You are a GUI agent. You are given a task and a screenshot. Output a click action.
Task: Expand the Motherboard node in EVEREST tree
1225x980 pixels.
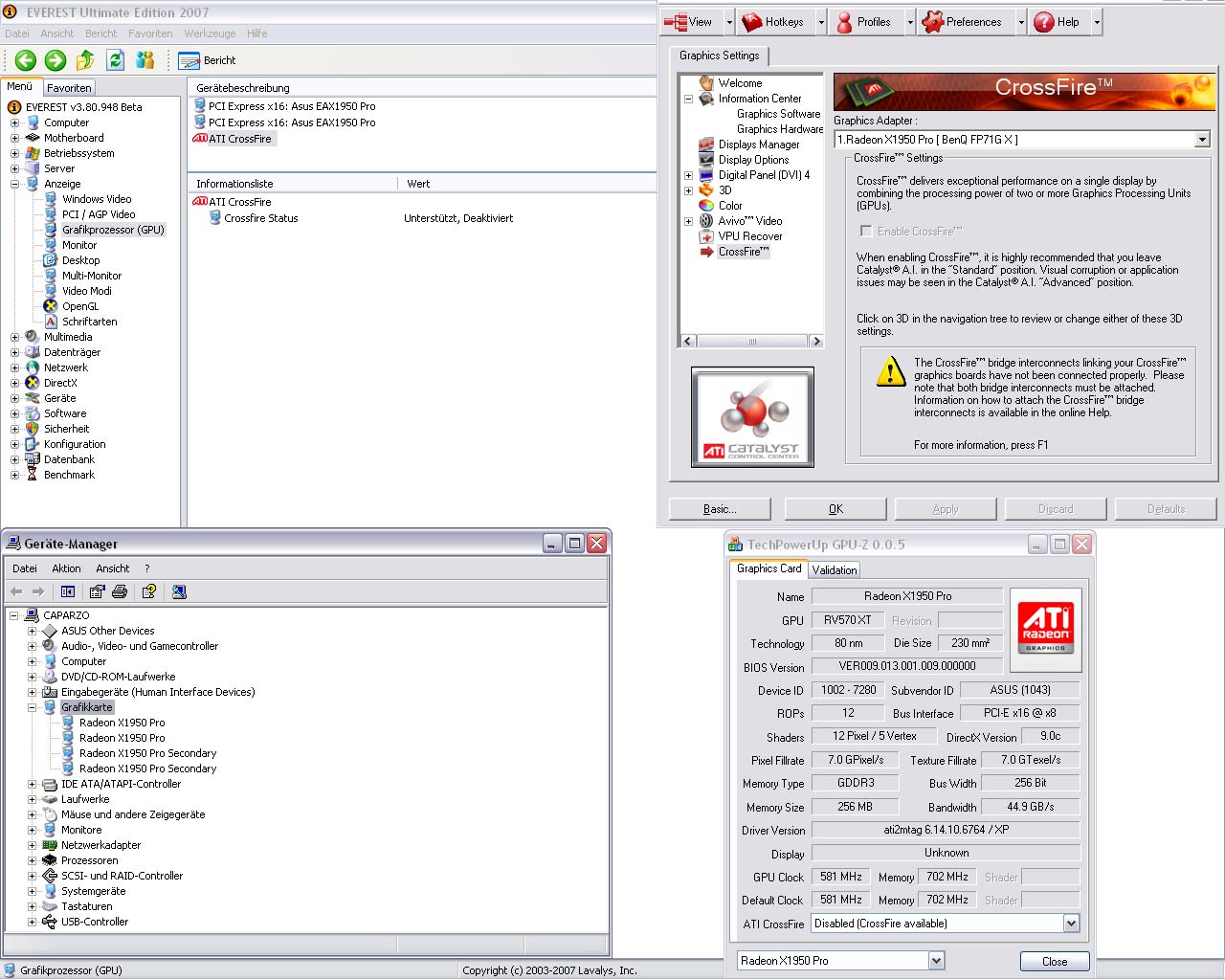pos(14,138)
